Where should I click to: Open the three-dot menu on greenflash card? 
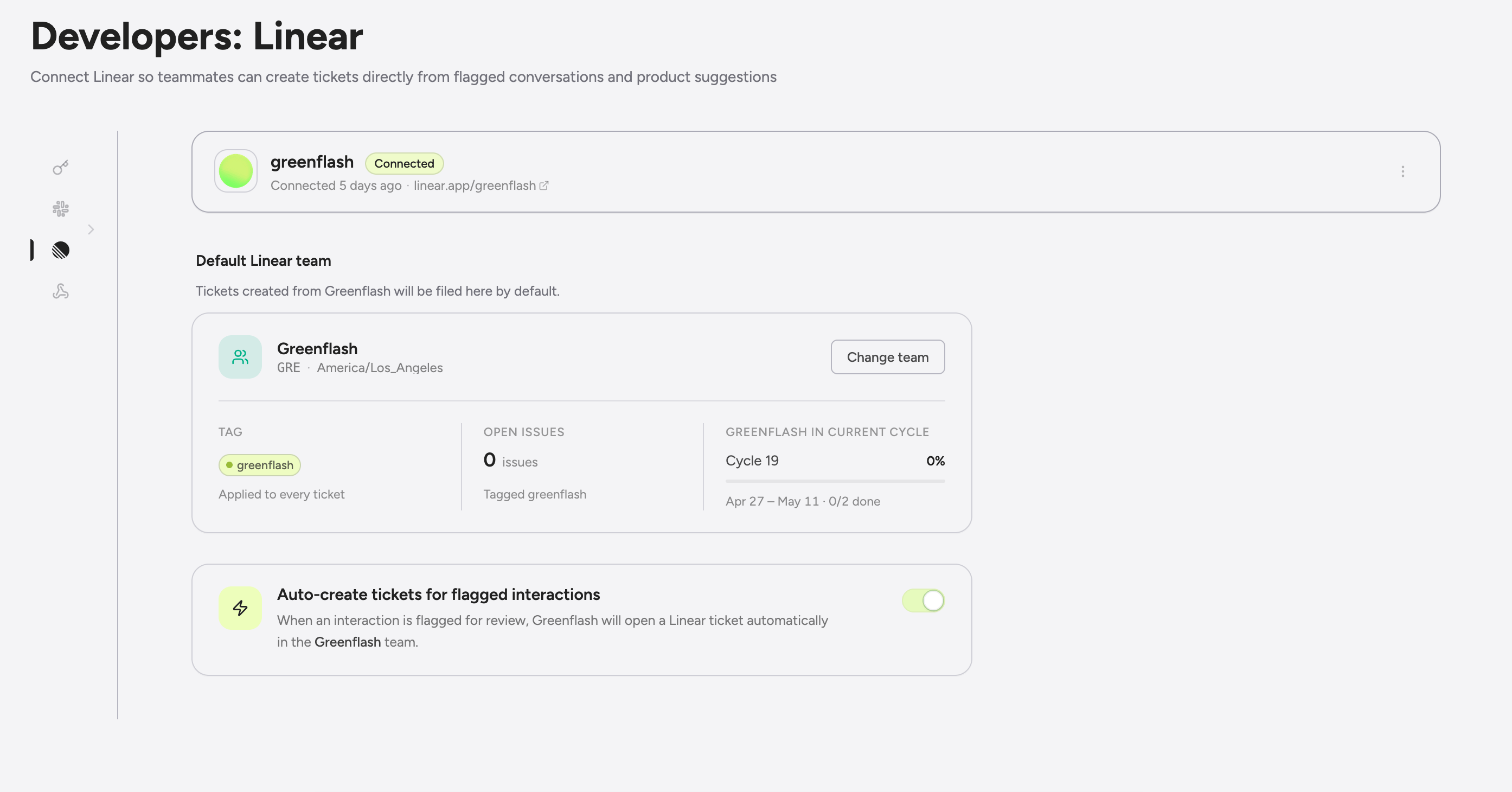(x=1402, y=171)
